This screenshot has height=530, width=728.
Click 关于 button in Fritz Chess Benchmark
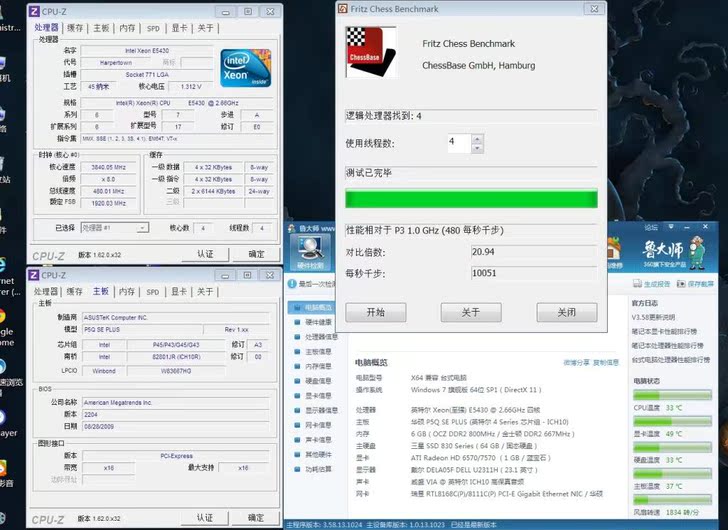tap(471, 312)
